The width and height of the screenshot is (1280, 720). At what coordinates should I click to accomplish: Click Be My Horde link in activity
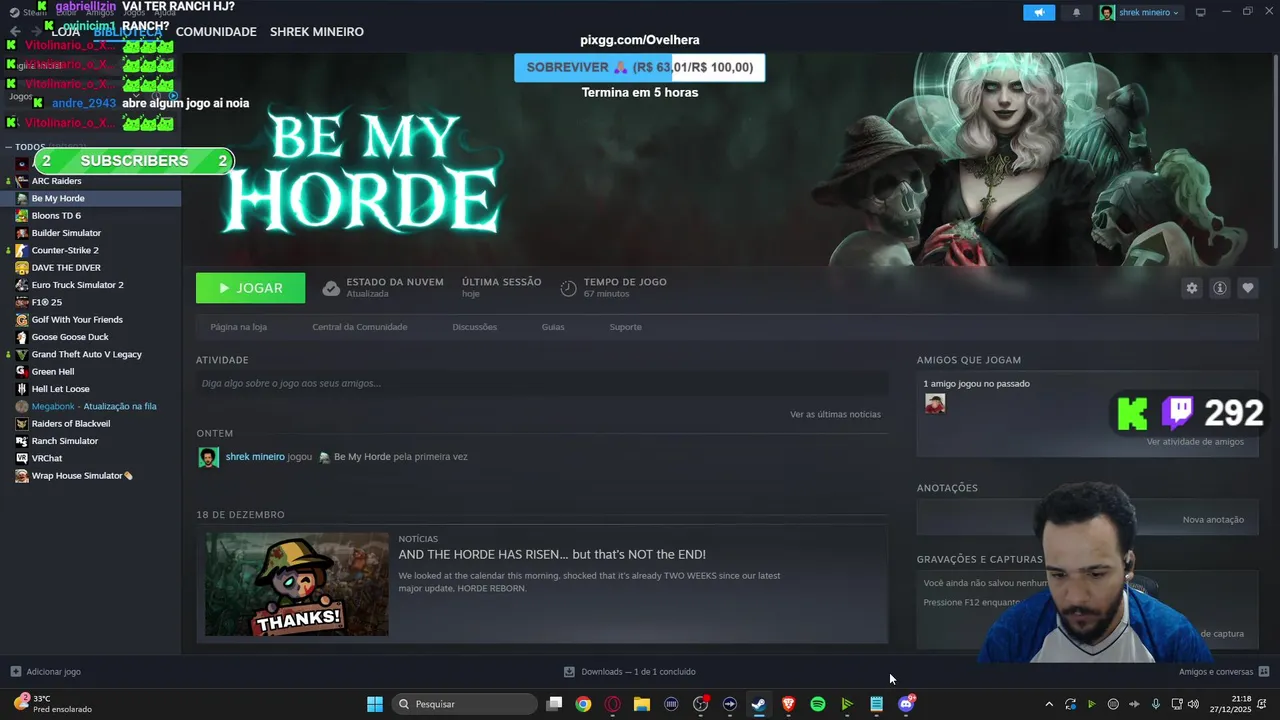click(x=362, y=457)
